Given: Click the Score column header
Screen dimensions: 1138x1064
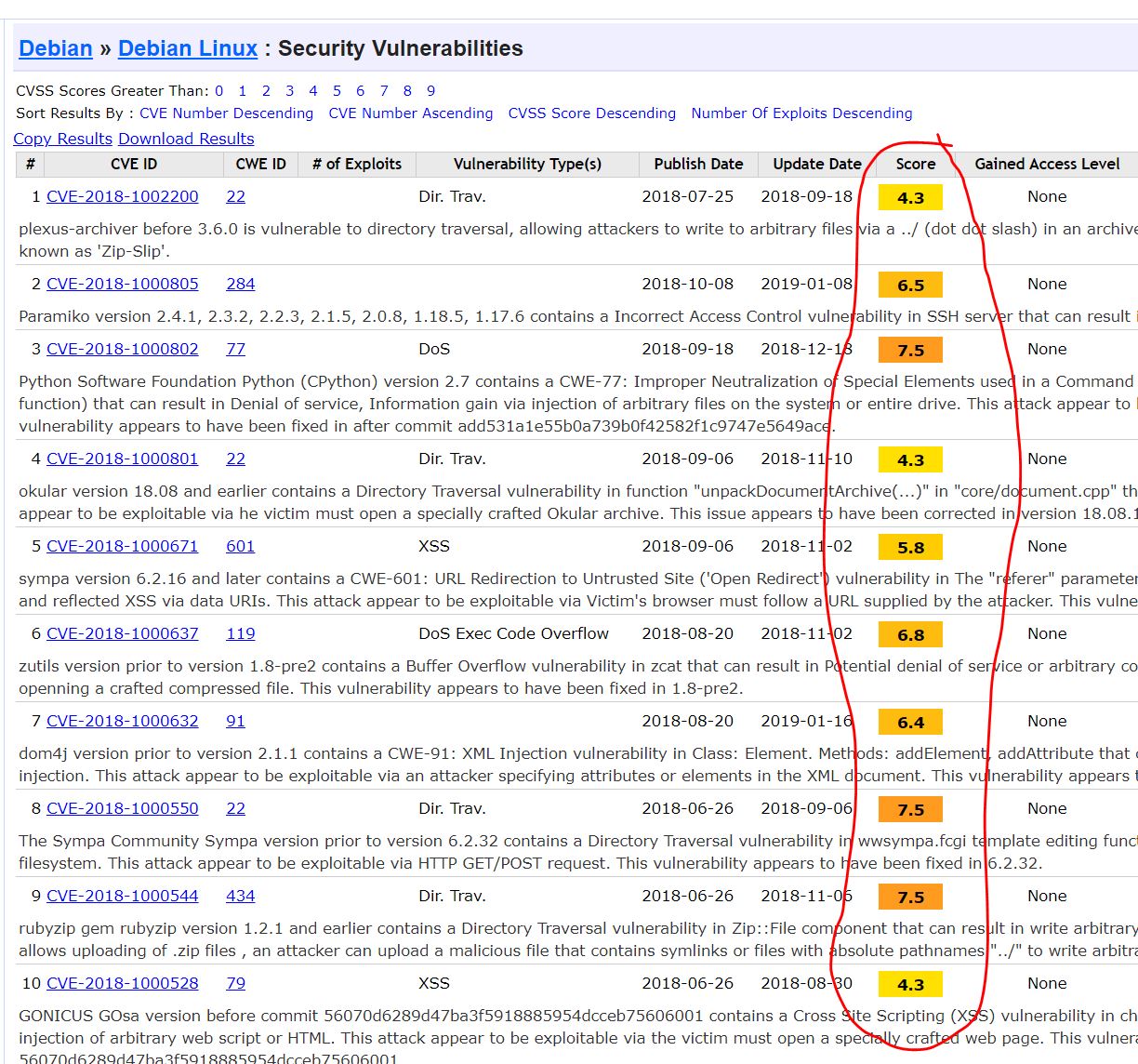Looking at the screenshot, I should pos(915,164).
